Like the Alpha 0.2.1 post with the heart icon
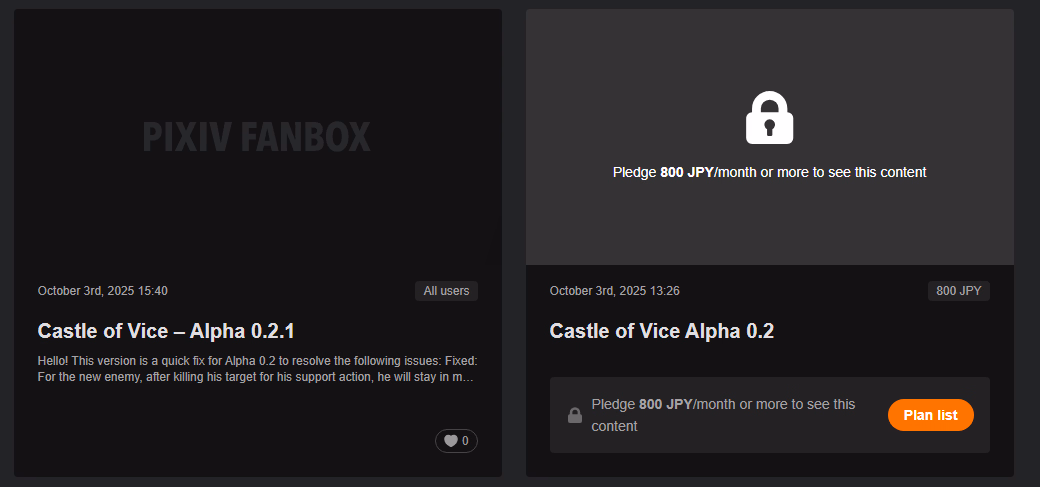This screenshot has height=487, width=1040. 451,441
